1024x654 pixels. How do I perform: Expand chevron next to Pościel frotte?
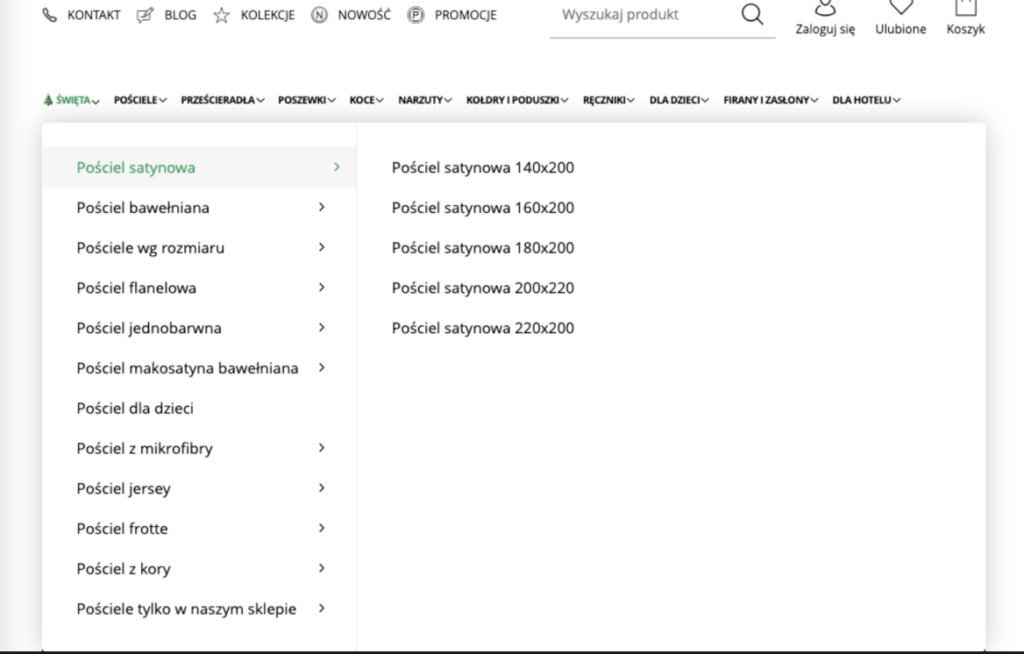click(x=322, y=528)
